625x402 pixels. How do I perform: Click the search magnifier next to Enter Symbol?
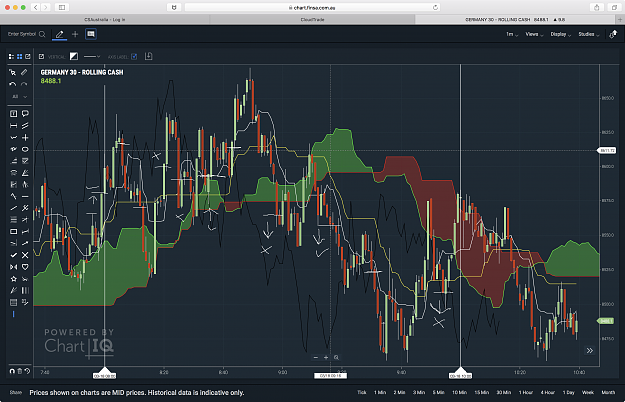coord(42,34)
